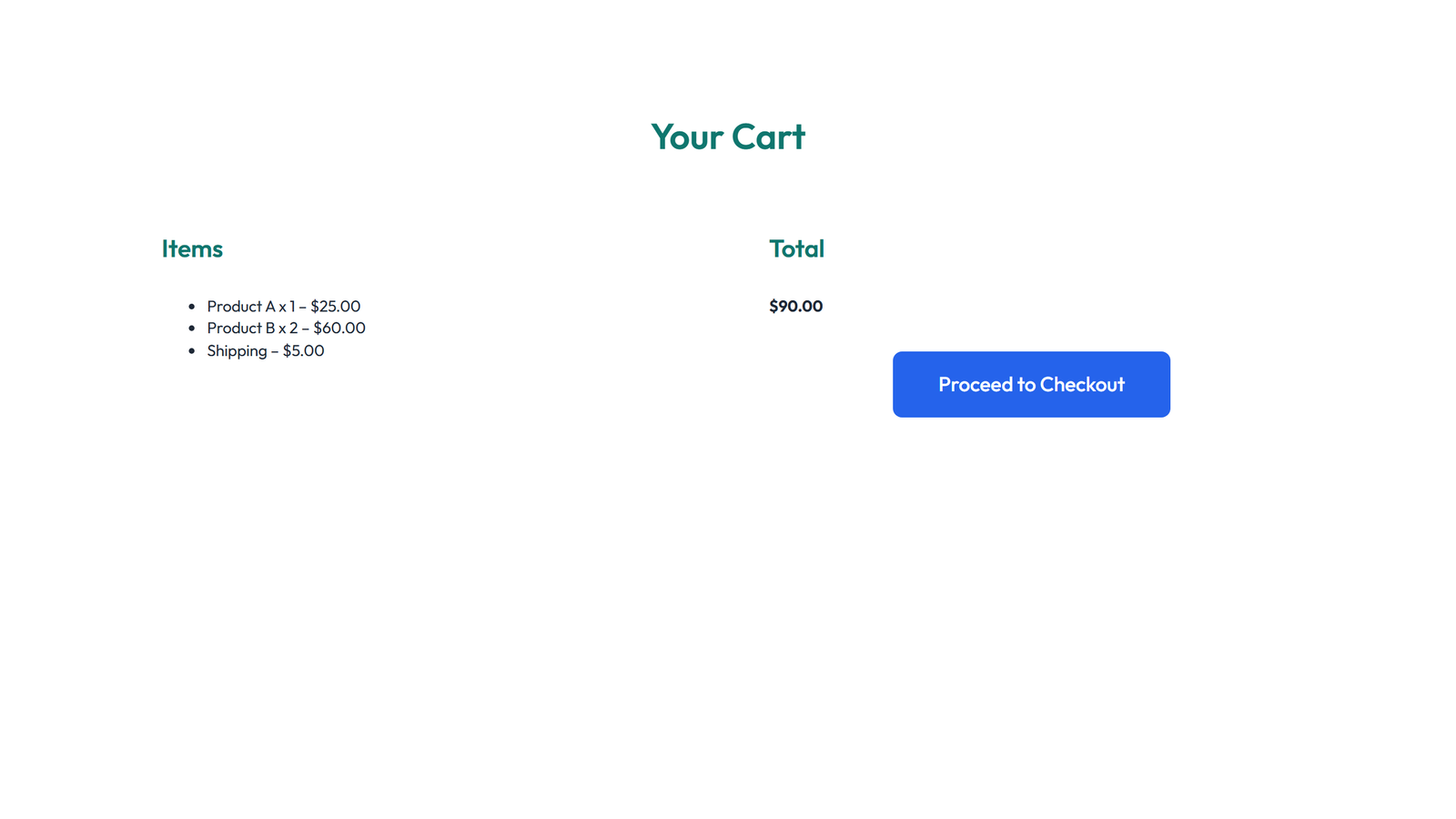Image resolution: width=1456 pixels, height=819 pixels.
Task: Click the bullet point beside Product A
Action: (191, 307)
